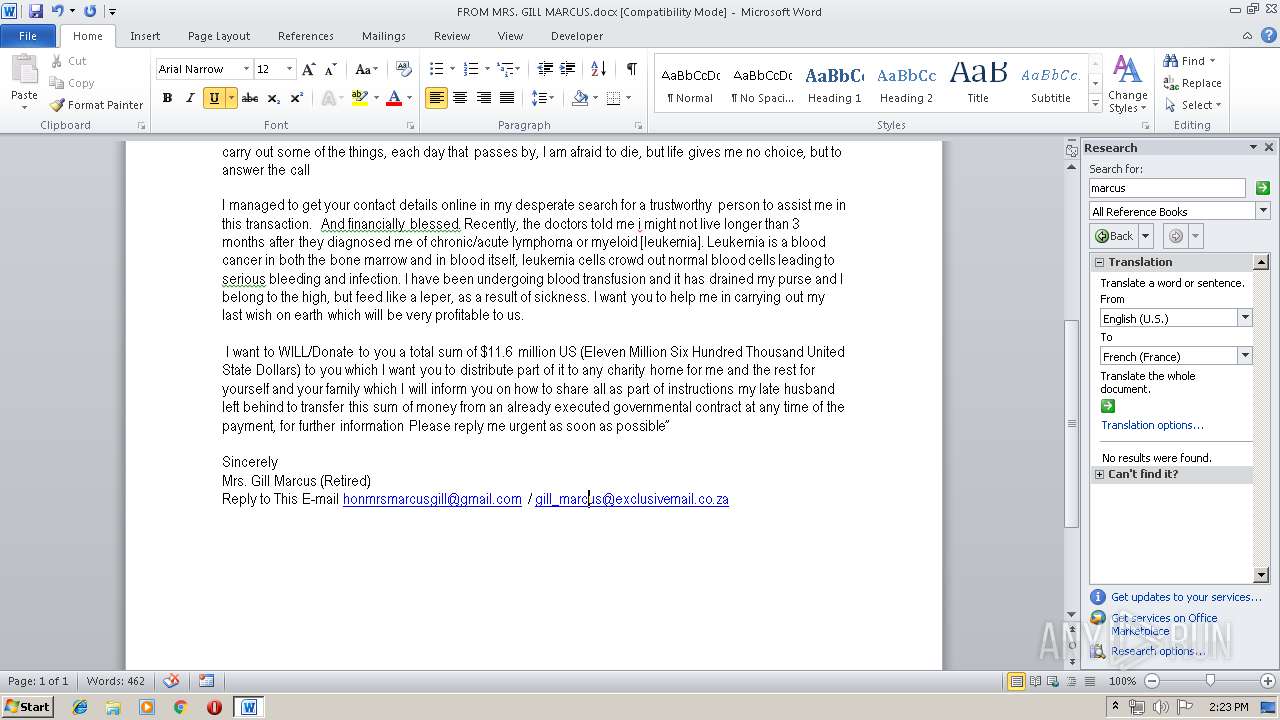Click green arrow to translate whole document
The width and height of the screenshot is (1280, 720).
pos(1107,406)
